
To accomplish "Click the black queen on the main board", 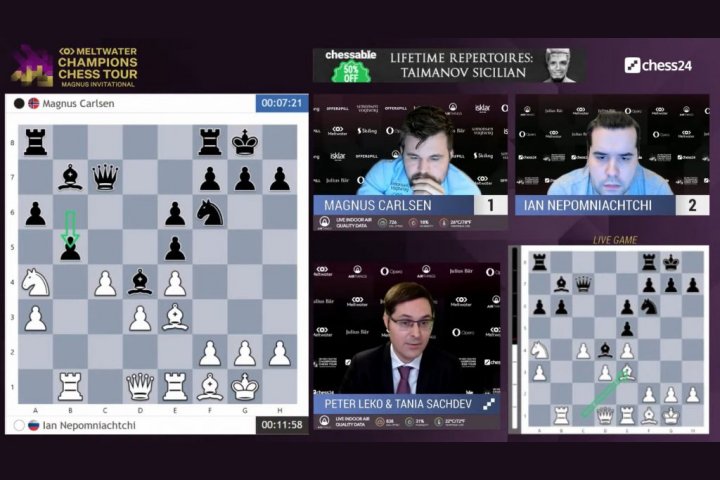I will [105, 177].
